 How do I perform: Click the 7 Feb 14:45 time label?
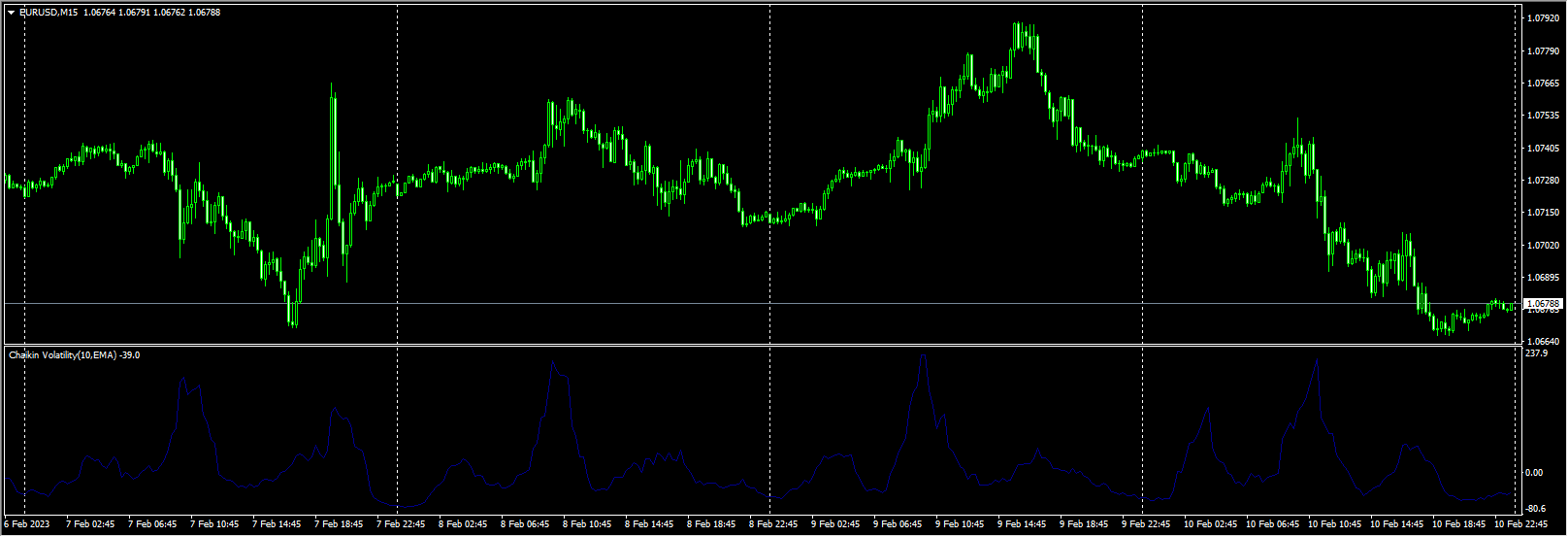click(277, 524)
